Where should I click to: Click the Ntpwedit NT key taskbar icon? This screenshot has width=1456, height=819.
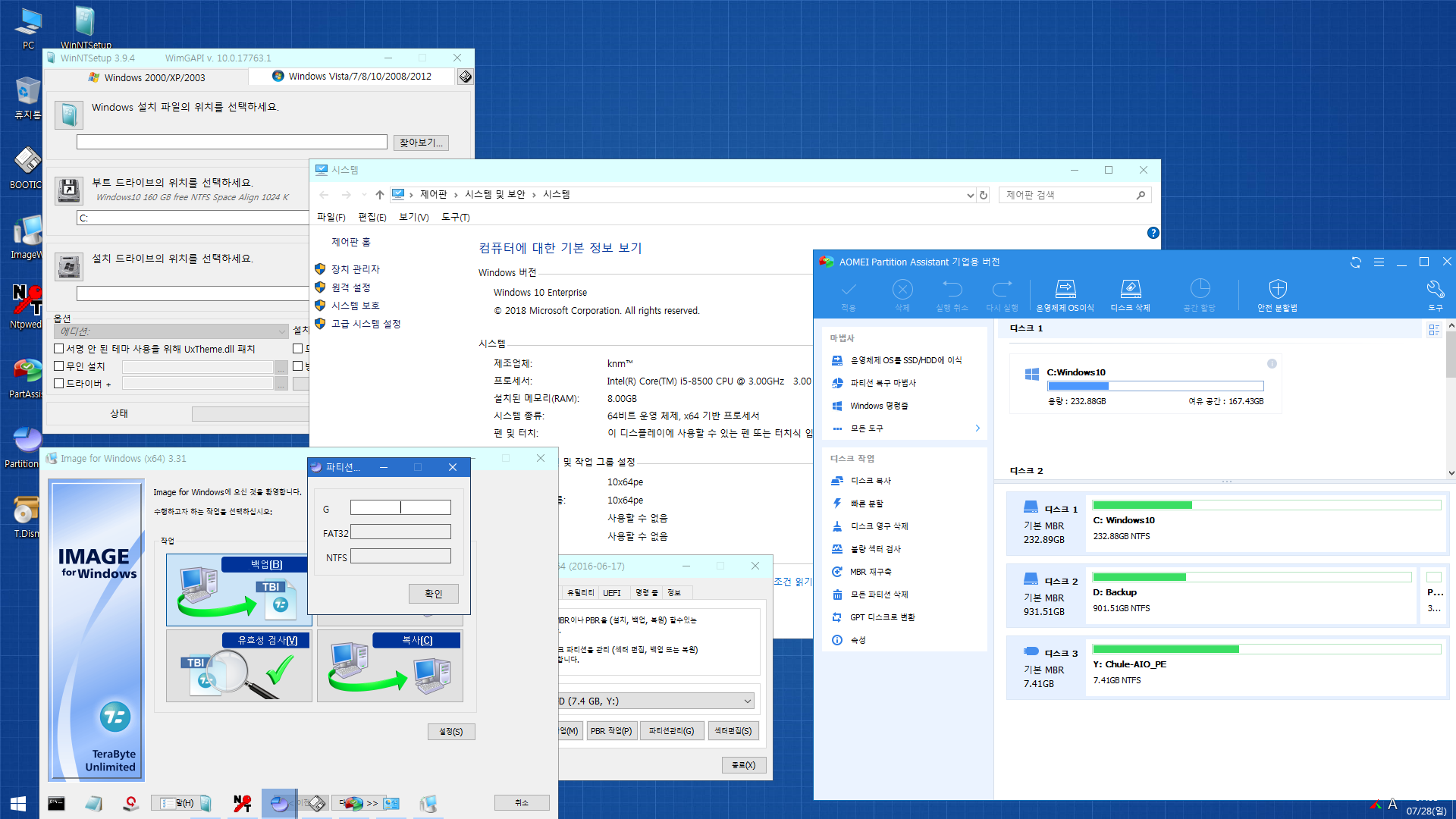[243, 804]
